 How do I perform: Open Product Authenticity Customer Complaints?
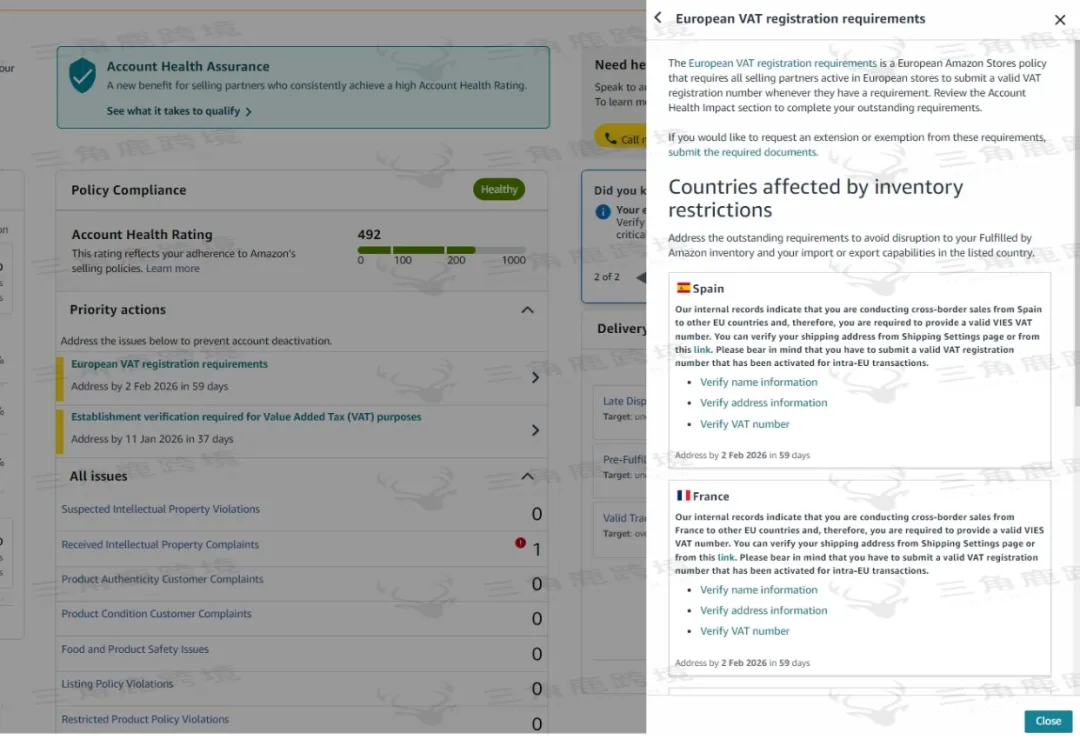coord(162,579)
